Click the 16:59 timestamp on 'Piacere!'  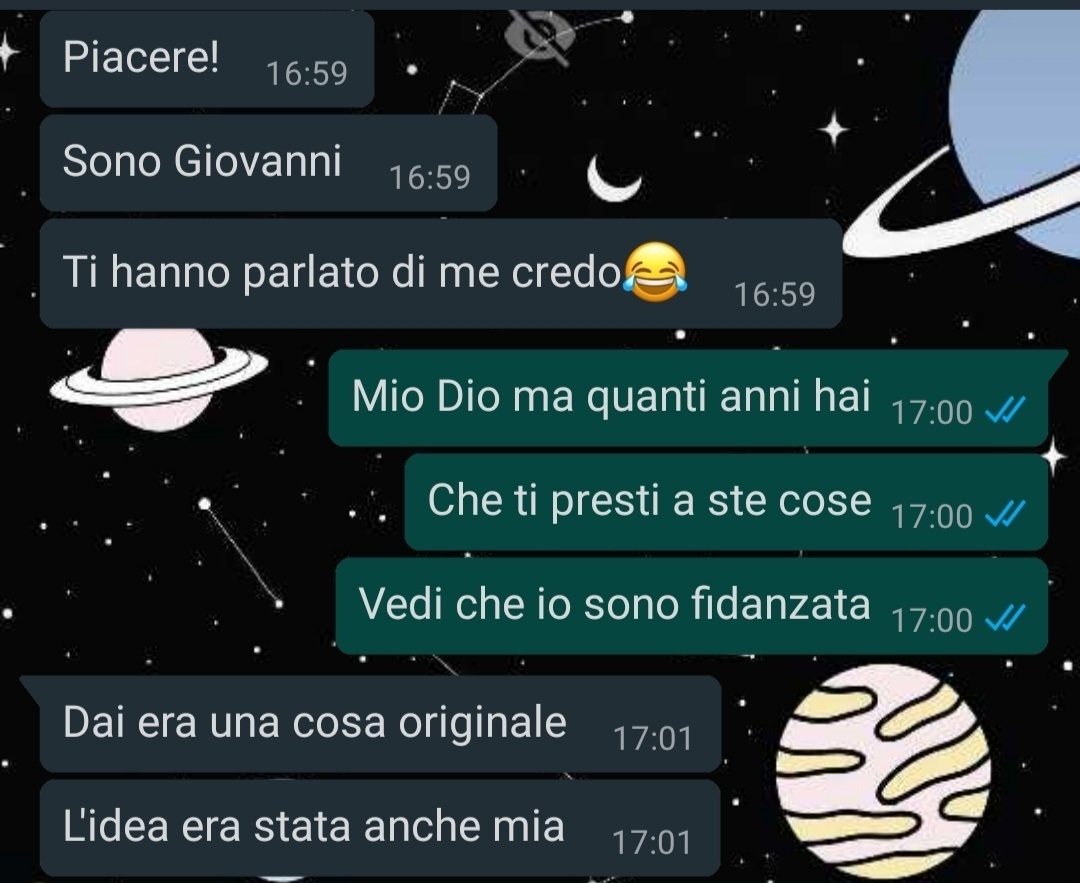pyautogui.click(x=307, y=74)
